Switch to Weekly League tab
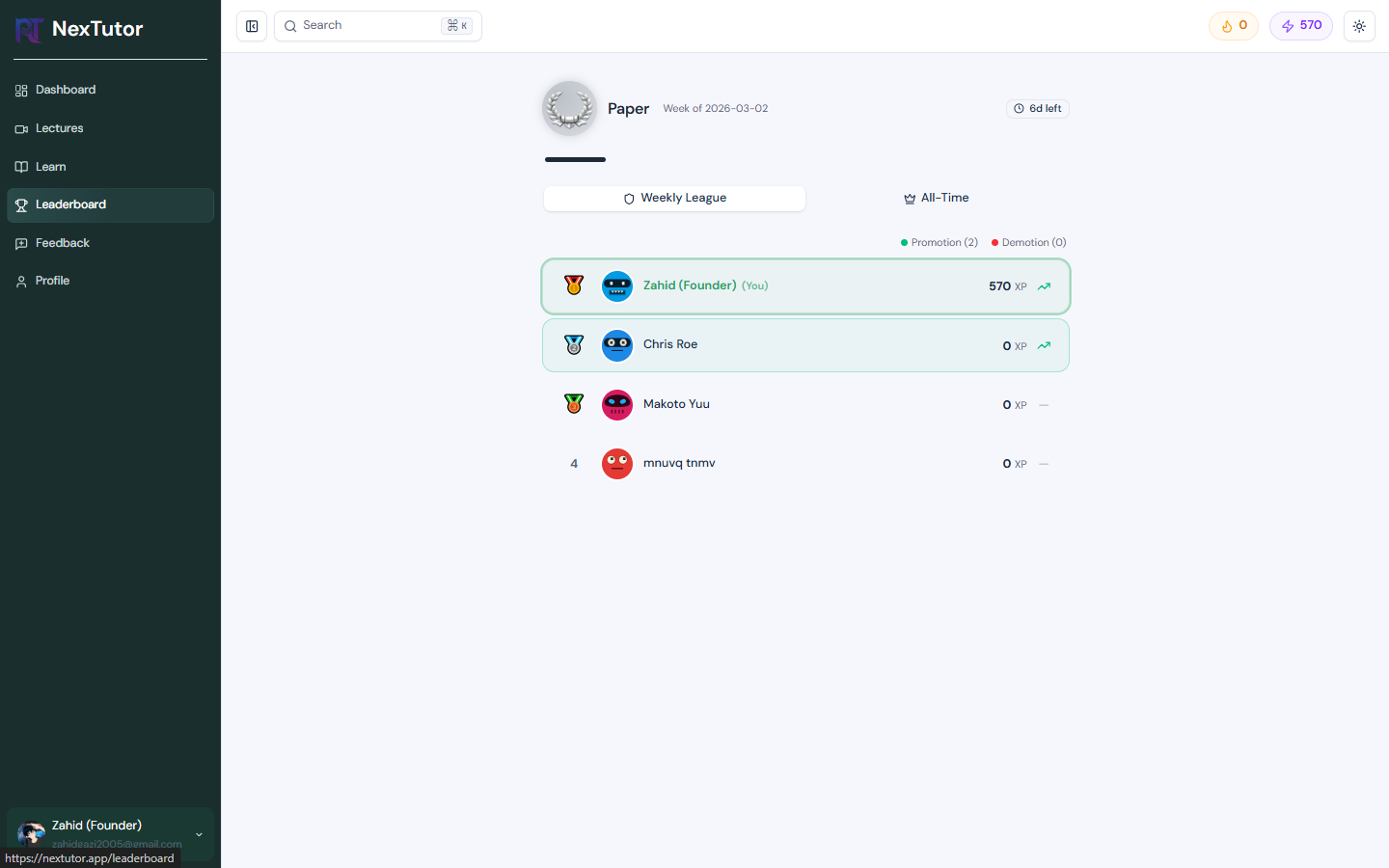Viewport: 1389px width, 868px height. [674, 198]
